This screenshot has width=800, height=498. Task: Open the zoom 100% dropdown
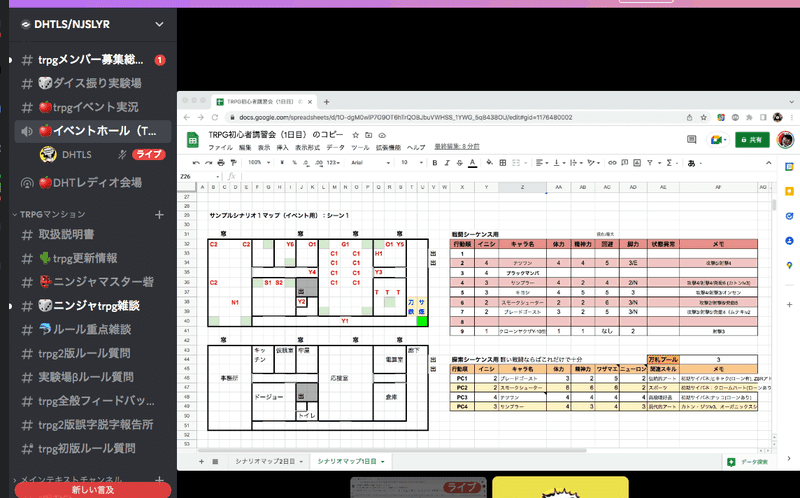coord(261,163)
